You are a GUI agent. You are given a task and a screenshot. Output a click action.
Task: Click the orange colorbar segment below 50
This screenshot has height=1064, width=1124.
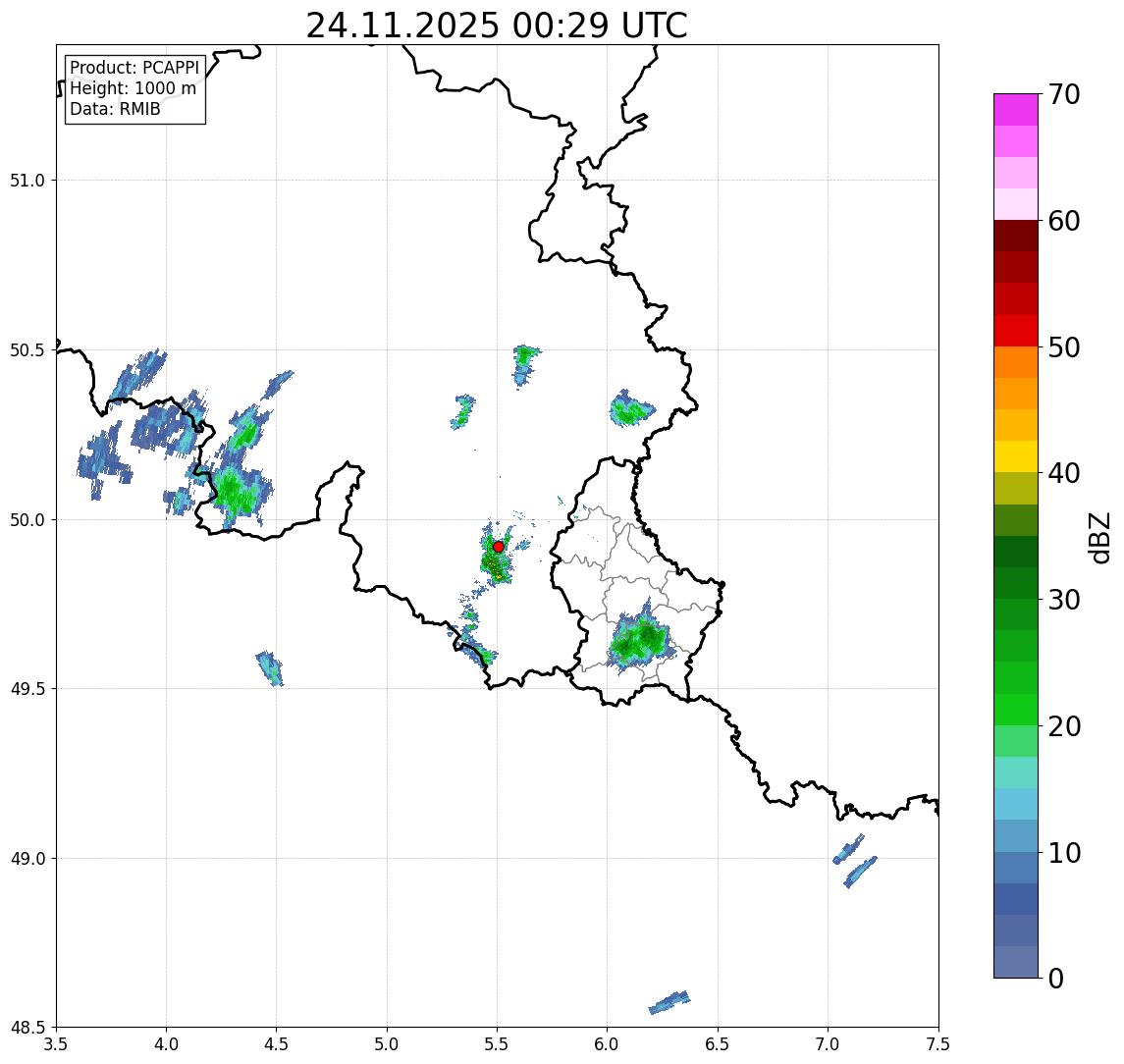(1016, 363)
